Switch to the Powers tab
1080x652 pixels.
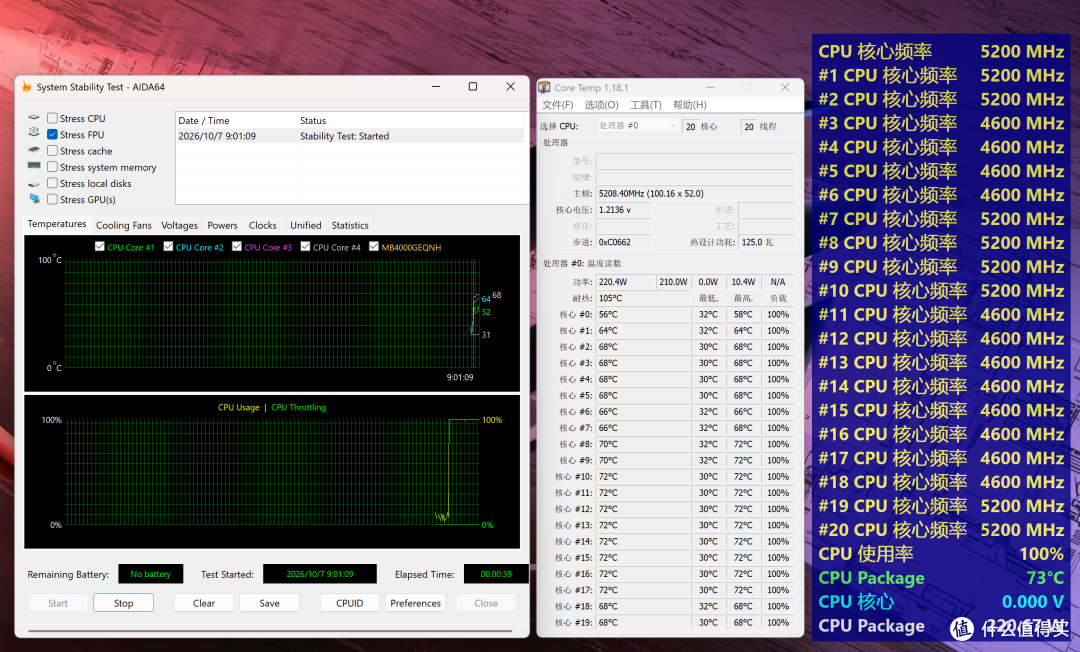pyautogui.click(x=222, y=225)
